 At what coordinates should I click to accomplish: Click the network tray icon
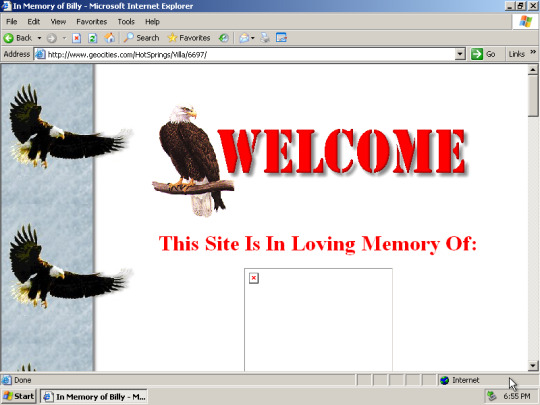pyautogui.click(x=491, y=396)
